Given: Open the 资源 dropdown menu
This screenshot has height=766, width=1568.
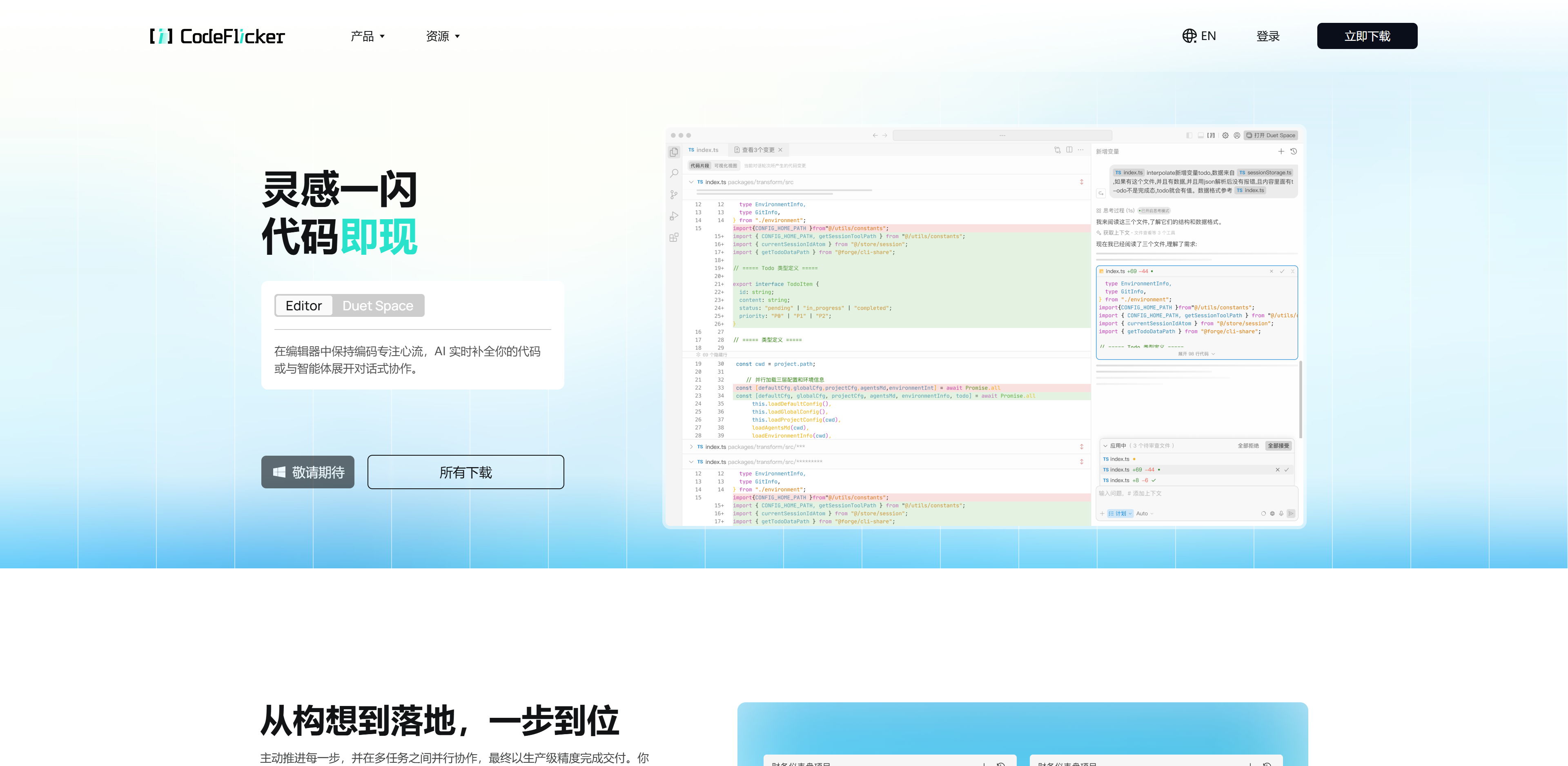Looking at the screenshot, I should tap(443, 36).
